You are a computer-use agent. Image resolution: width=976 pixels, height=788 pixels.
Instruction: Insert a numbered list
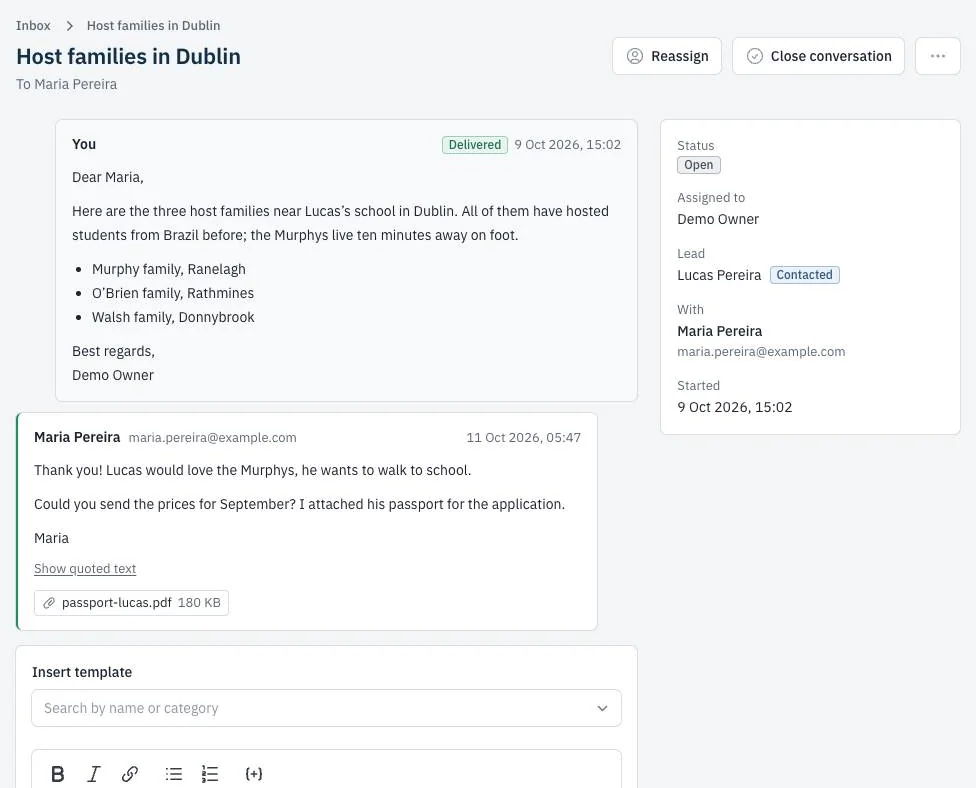click(x=210, y=774)
